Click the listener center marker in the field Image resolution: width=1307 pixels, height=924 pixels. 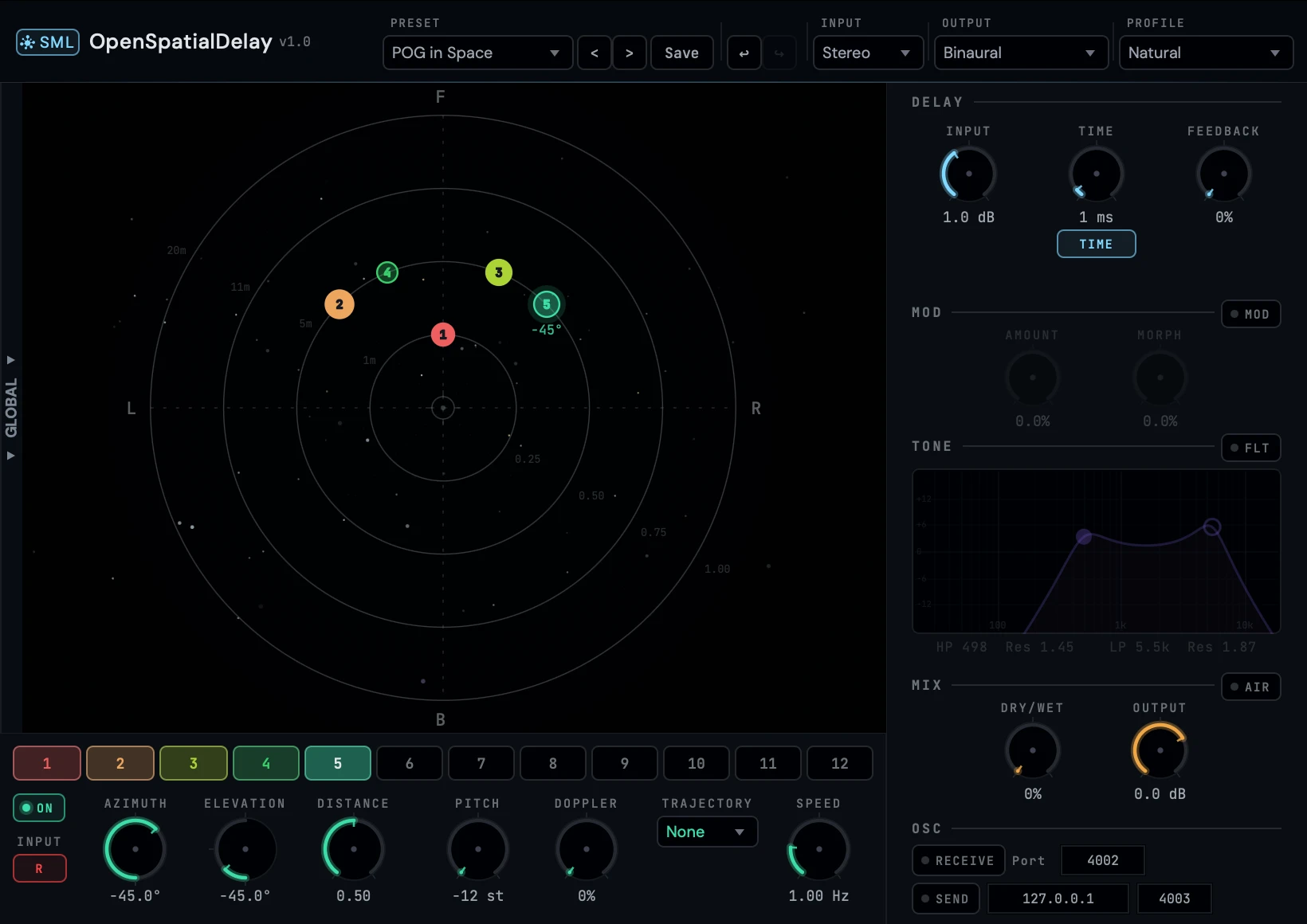[443, 408]
